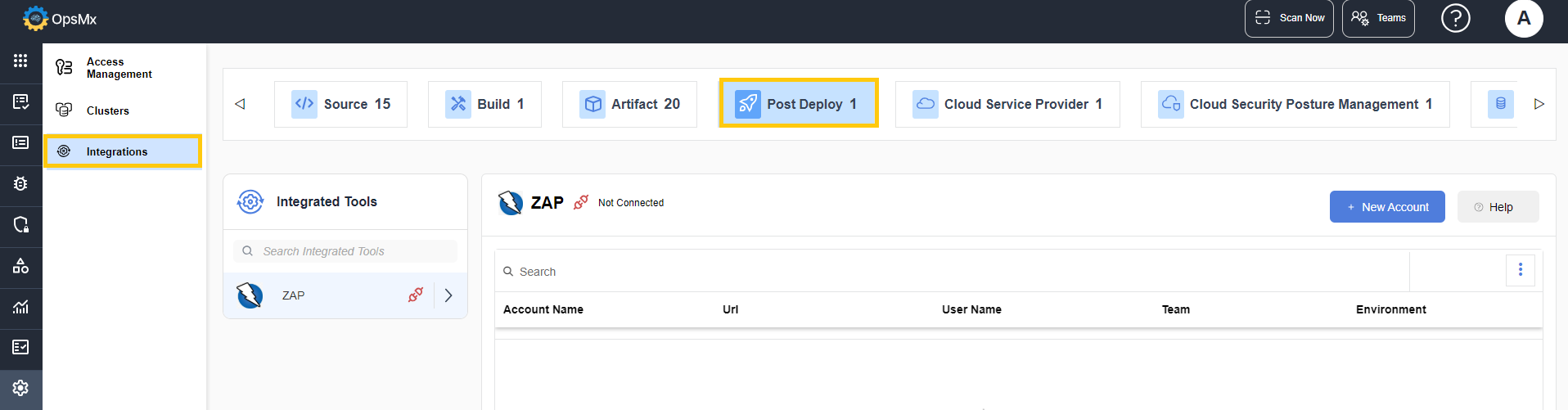Open the user avatar A menu
This screenshot has height=410, width=1568.
click(1523, 18)
